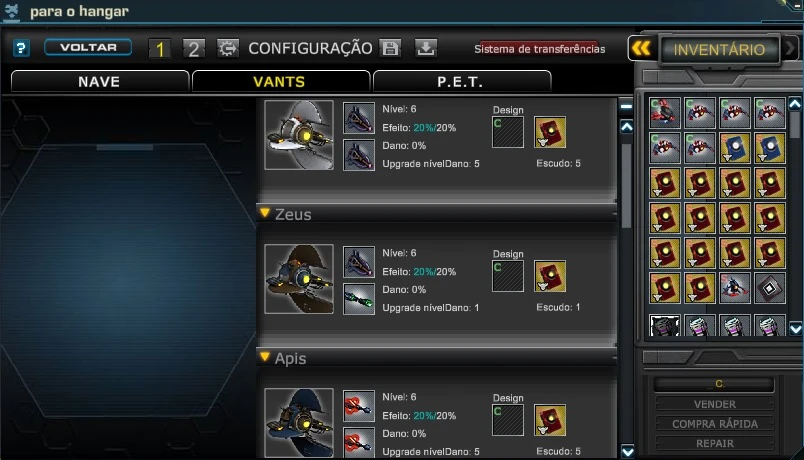Image resolution: width=804 pixels, height=460 pixels.
Task: Open the gear settings icon beside CONFIGURAÇÃO
Action: pyautogui.click(x=228, y=49)
